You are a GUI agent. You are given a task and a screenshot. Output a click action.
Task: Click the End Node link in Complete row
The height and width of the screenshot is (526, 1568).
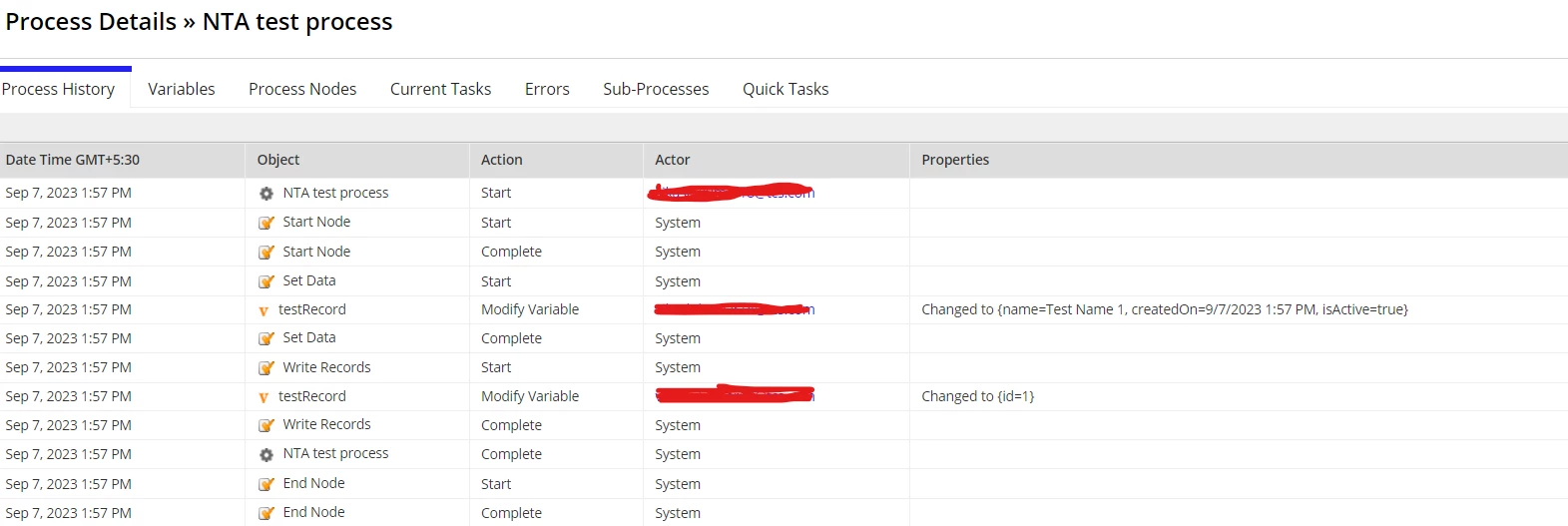313,512
